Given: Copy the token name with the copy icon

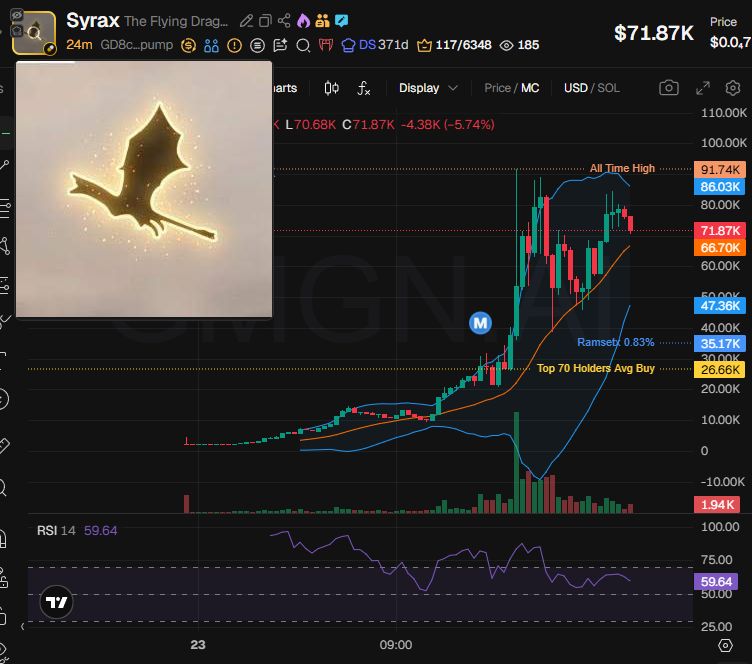Looking at the screenshot, I should coord(265,21).
